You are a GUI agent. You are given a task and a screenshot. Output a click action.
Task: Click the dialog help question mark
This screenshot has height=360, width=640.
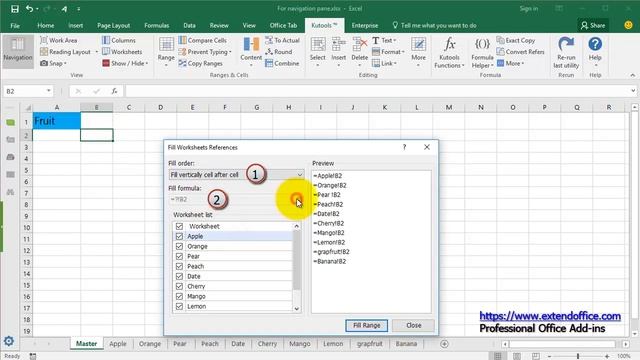(x=404, y=147)
